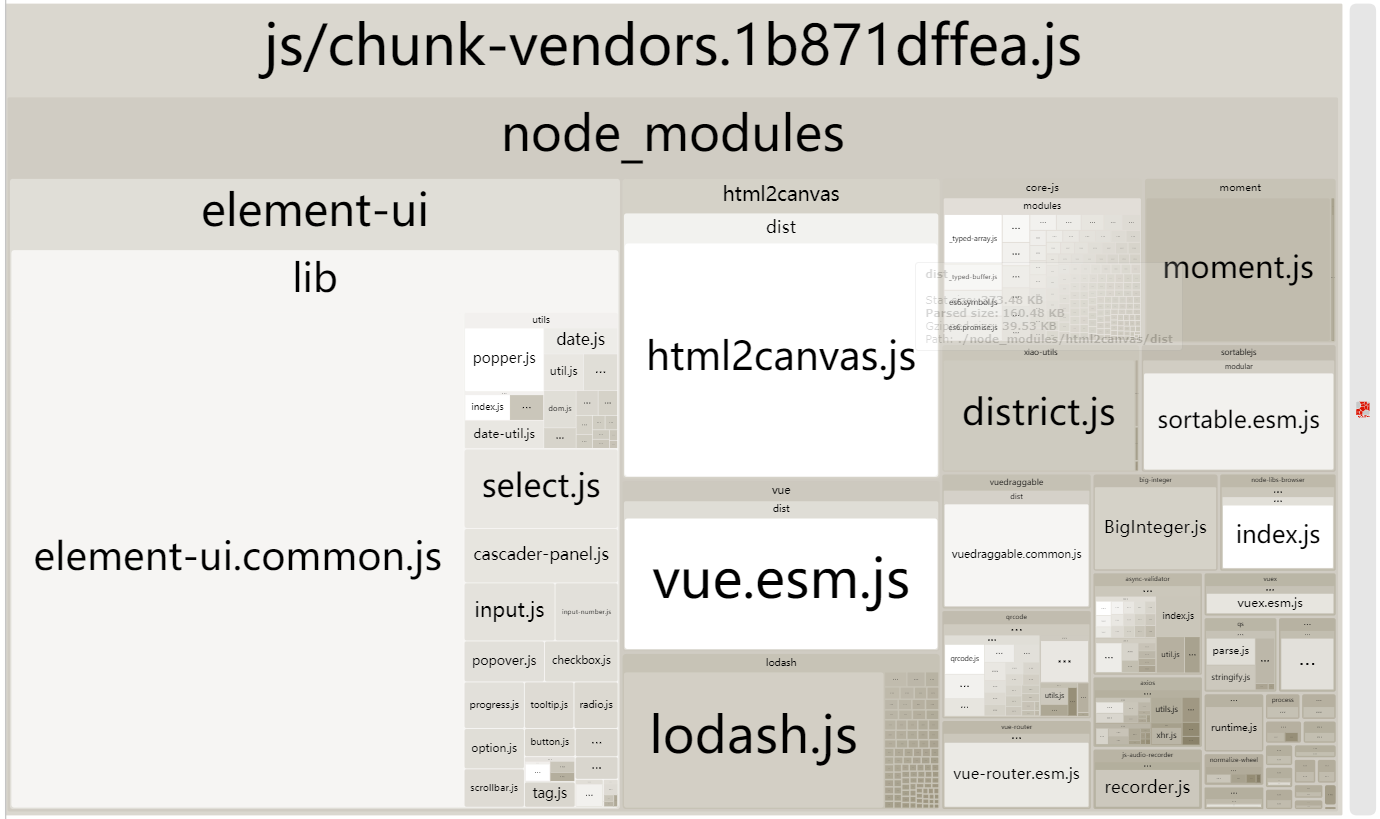This screenshot has height=819, width=1380.
Task: Select the scrollbar.js block in element-ui
Action: 494,788
